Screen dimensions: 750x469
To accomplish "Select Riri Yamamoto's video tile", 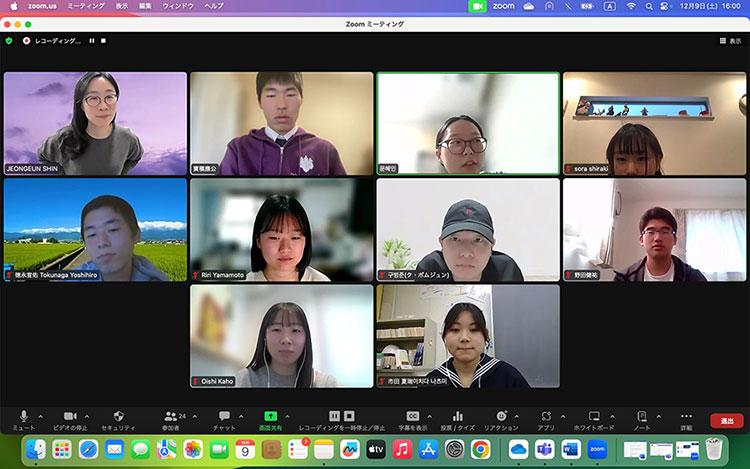I will [x=281, y=230].
